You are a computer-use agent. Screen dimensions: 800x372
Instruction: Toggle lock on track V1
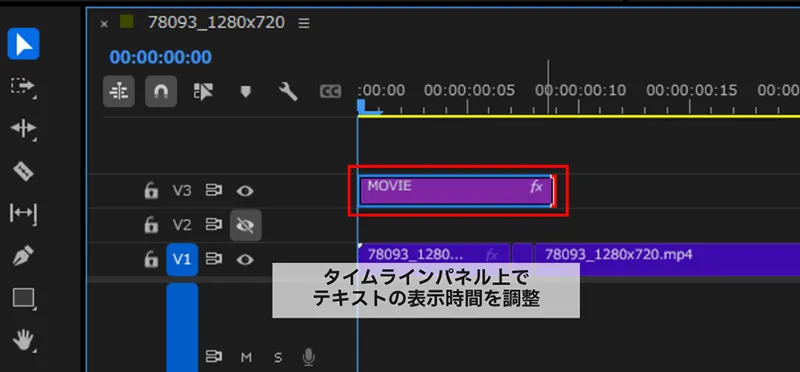pos(151,260)
